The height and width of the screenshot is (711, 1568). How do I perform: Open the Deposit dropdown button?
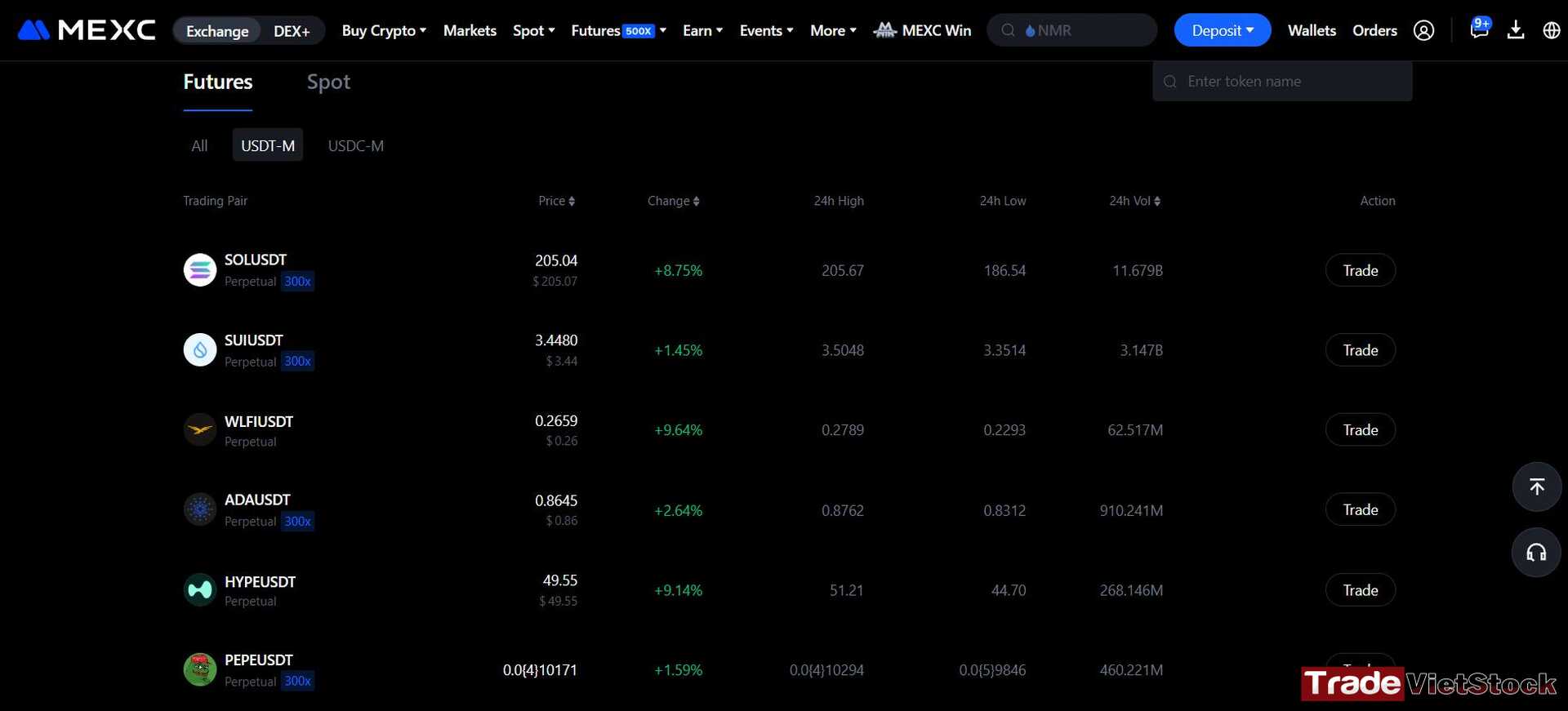1223,30
